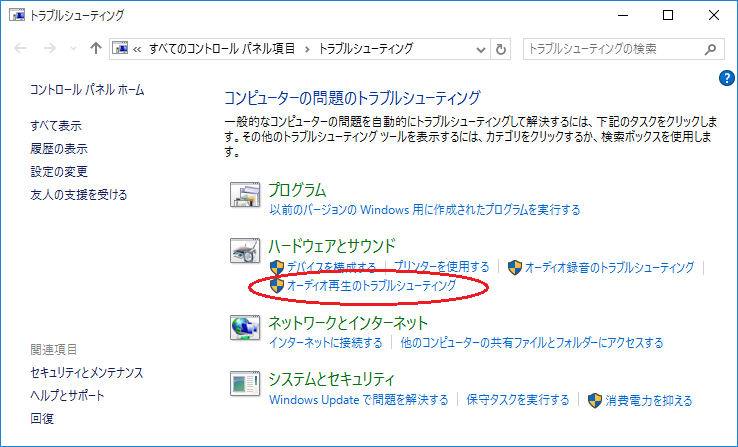The width and height of the screenshot is (738, 447).
Task: Click 消費電力を抑える link
Action: (x=649, y=400)
